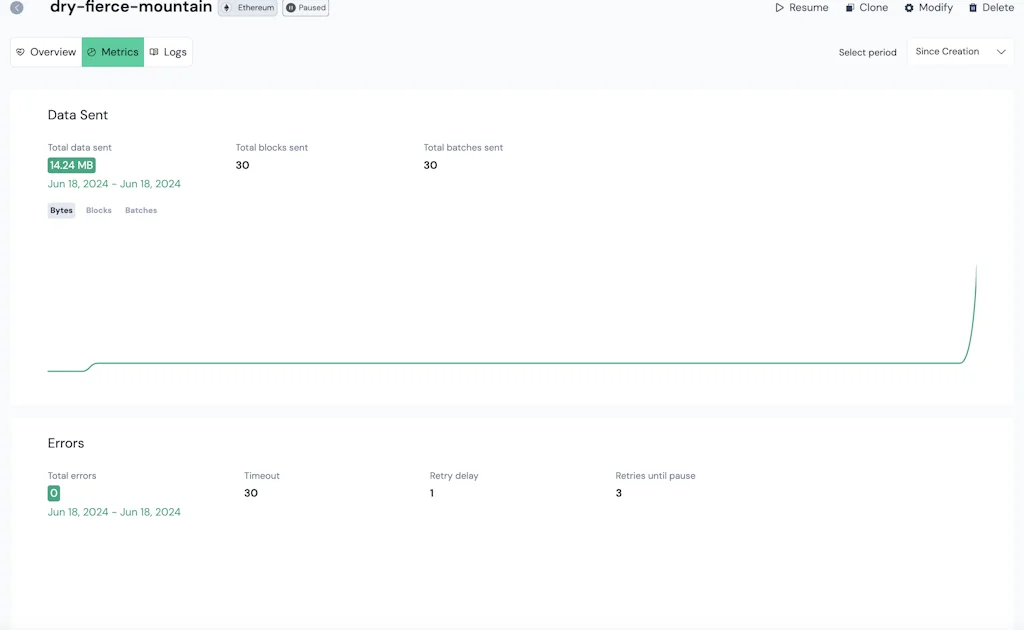Switch chart view to Blocks
This screenshot has height=630, width=1024.
98,210
